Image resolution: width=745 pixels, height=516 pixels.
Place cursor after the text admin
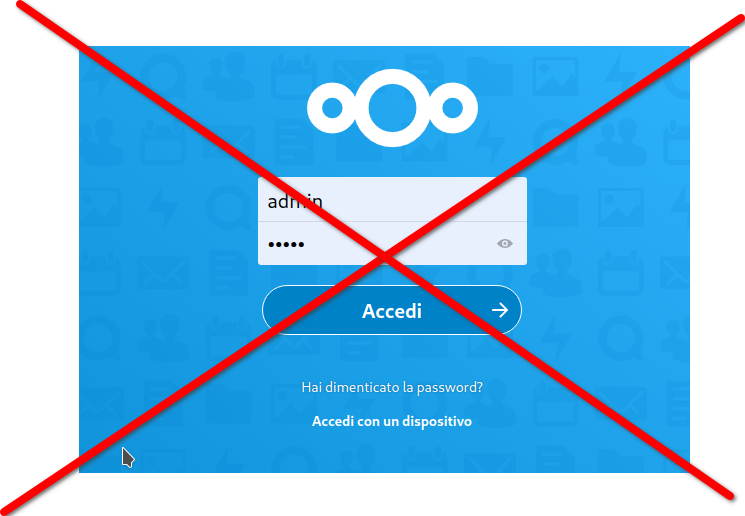coord(324,201)
